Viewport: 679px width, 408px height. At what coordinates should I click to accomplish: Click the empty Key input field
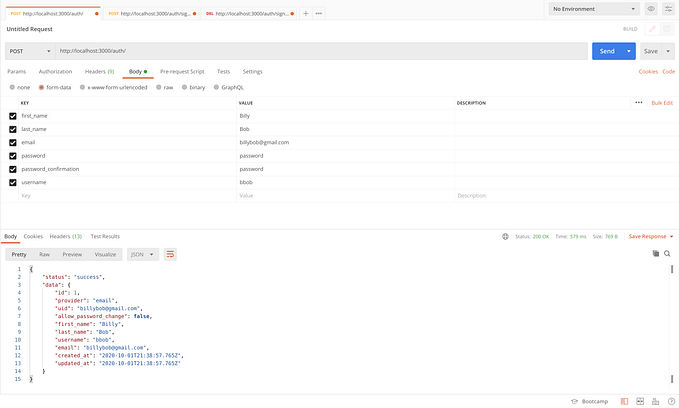pyautogui.click(x=127, y=196)
